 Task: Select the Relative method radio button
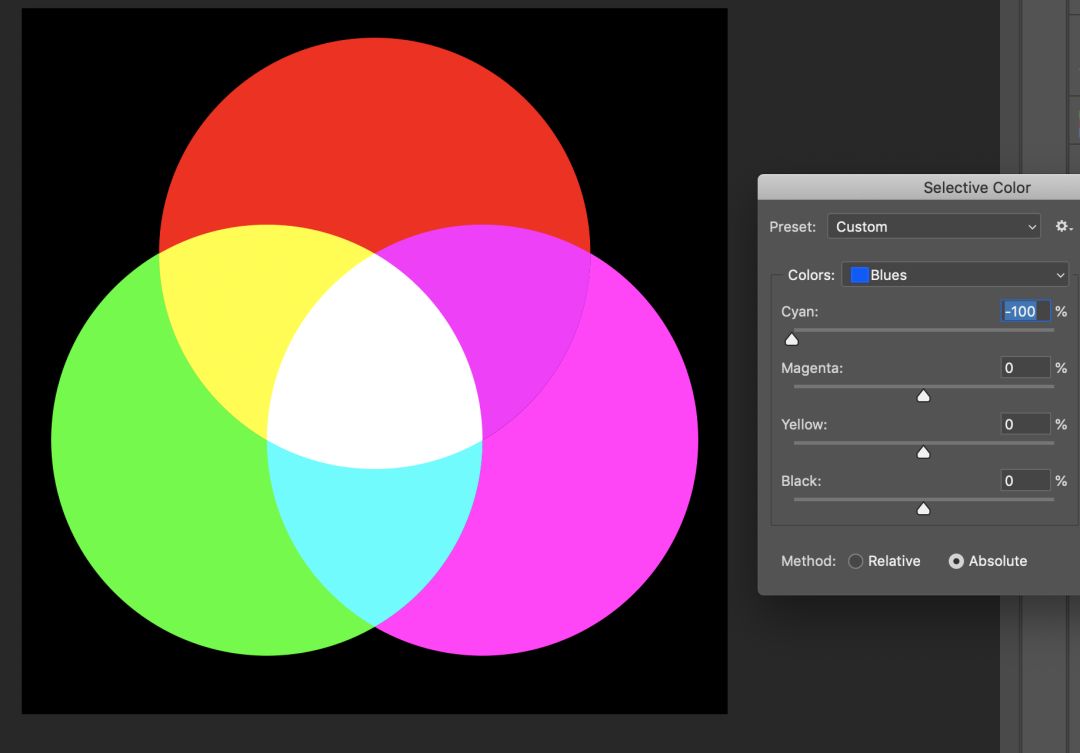[x=855, y=561]
